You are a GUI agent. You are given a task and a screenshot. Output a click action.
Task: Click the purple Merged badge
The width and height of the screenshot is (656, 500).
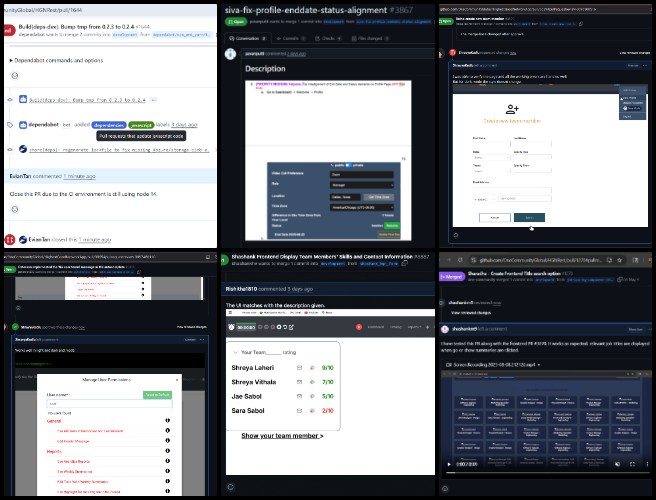(452, 277)
